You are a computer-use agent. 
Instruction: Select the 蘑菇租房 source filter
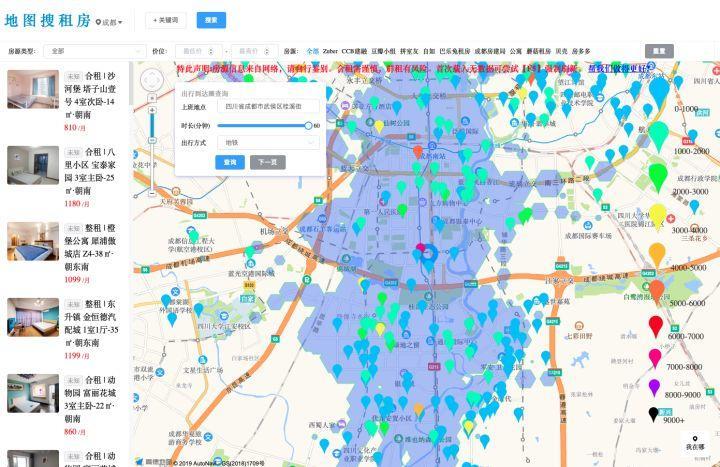(x=539, y=51)
